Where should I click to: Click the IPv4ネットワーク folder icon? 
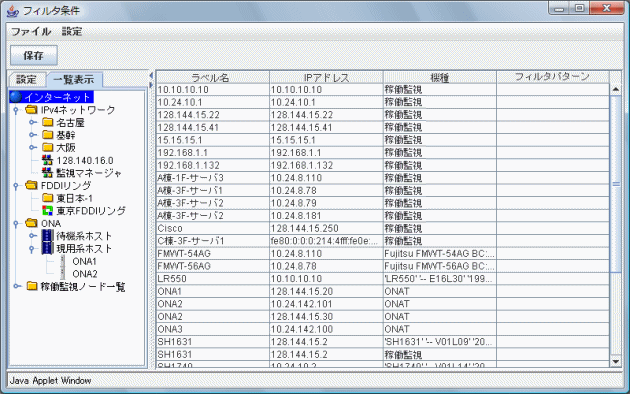[31, 110]
